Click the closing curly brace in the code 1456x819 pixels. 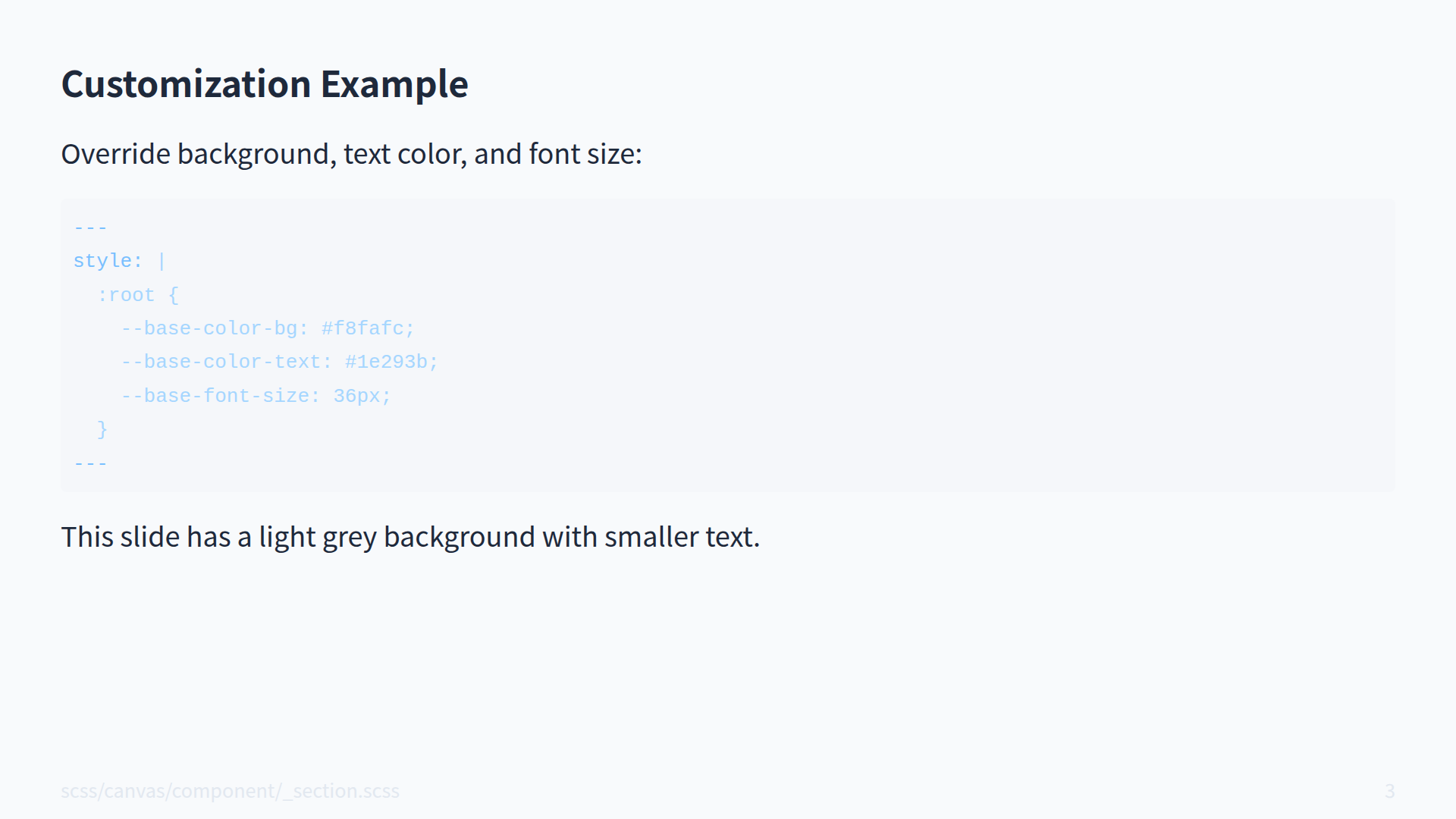102,429
